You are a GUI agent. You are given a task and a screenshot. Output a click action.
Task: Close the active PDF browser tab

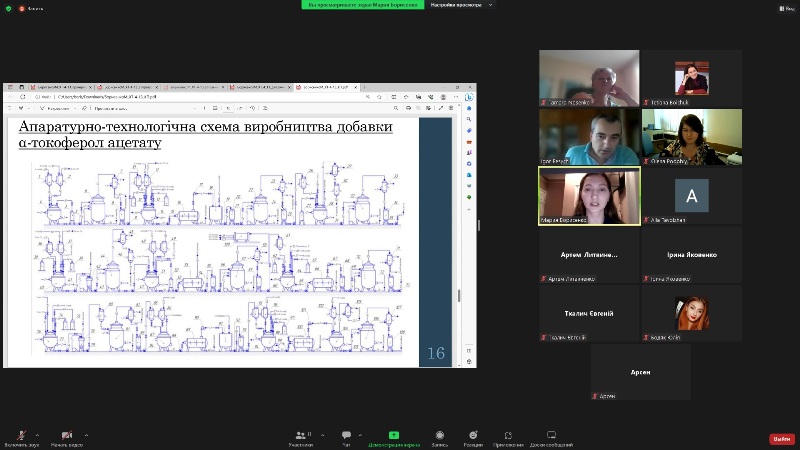(356, 87)
